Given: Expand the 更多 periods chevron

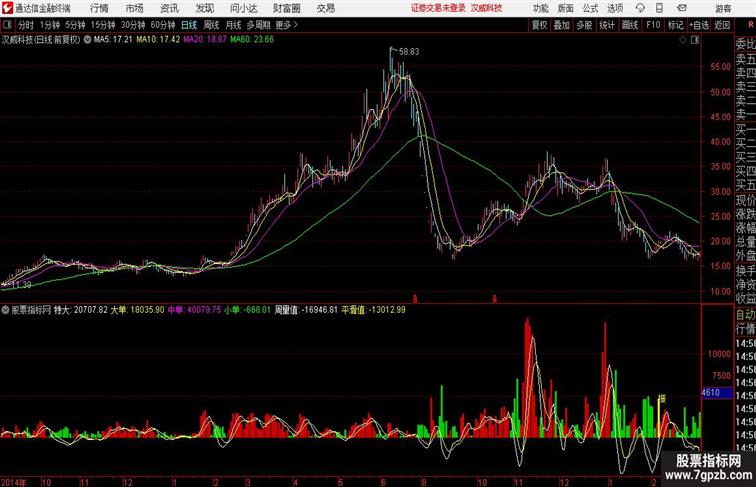Looking at the screenshot, I should point(296,25).
